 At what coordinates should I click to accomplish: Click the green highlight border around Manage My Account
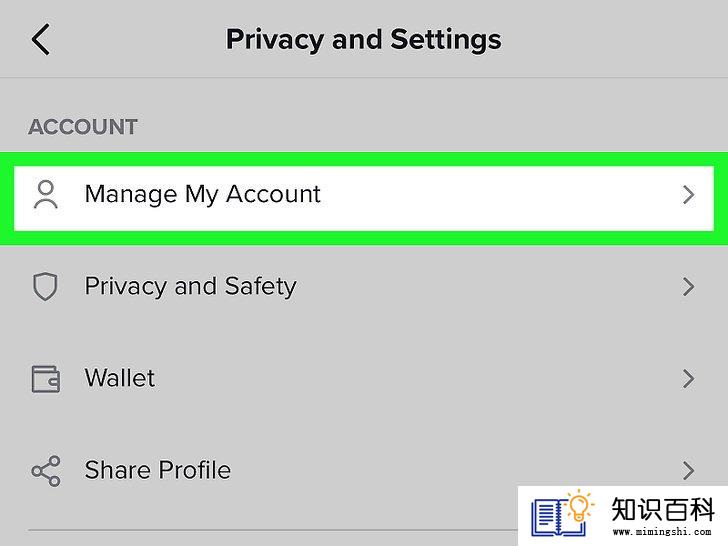(364, 159)
